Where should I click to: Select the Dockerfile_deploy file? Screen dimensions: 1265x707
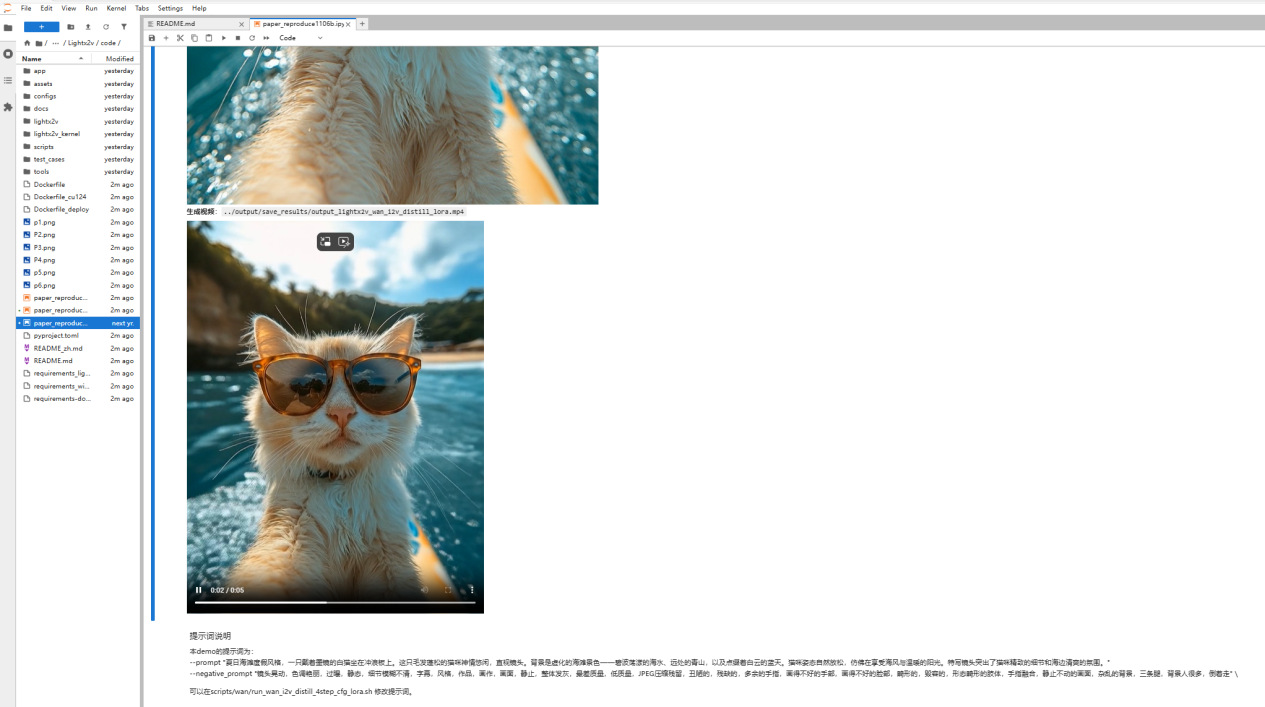78,210
